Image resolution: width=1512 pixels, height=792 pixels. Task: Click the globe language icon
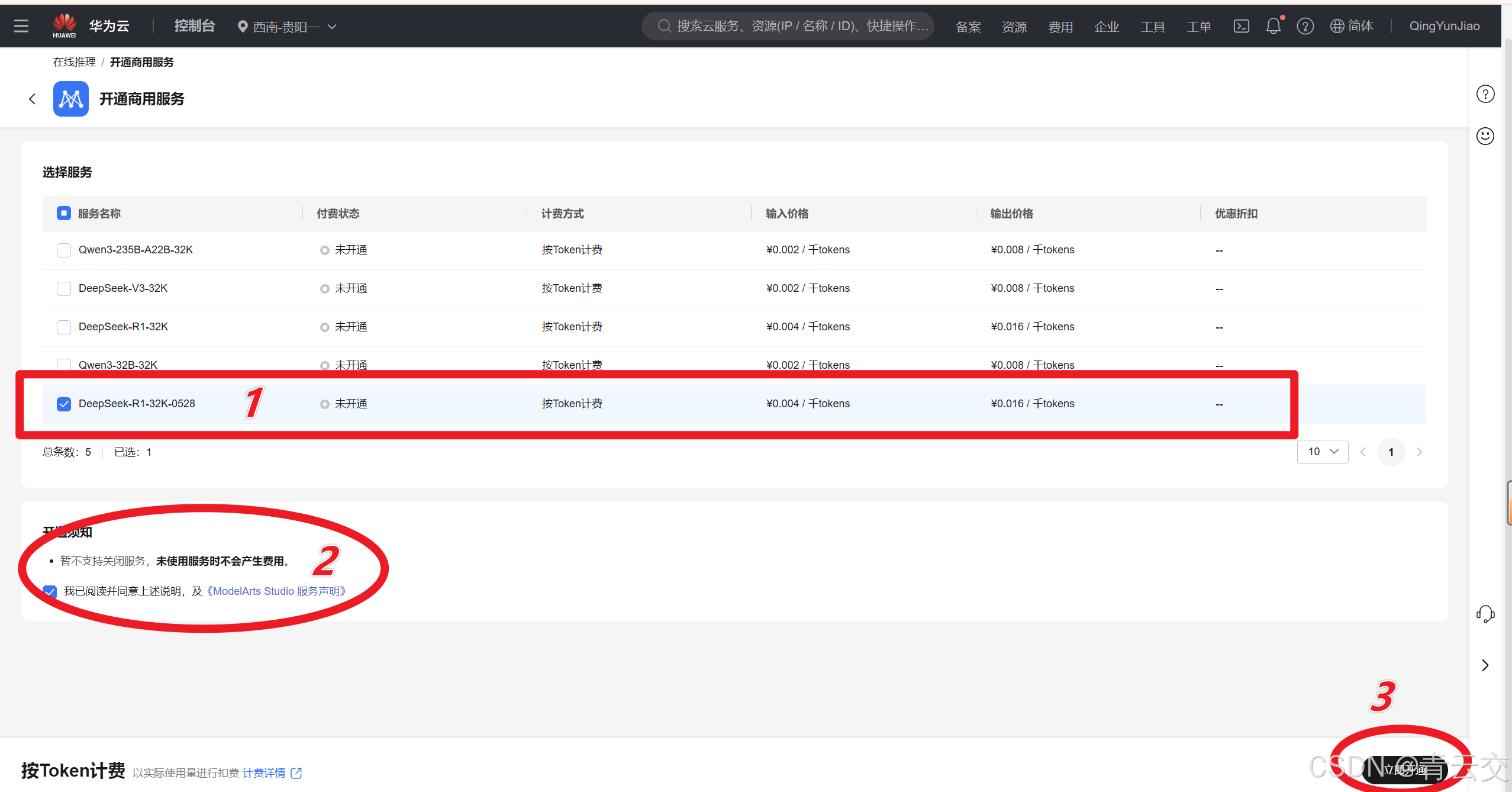coord(1337,26)
